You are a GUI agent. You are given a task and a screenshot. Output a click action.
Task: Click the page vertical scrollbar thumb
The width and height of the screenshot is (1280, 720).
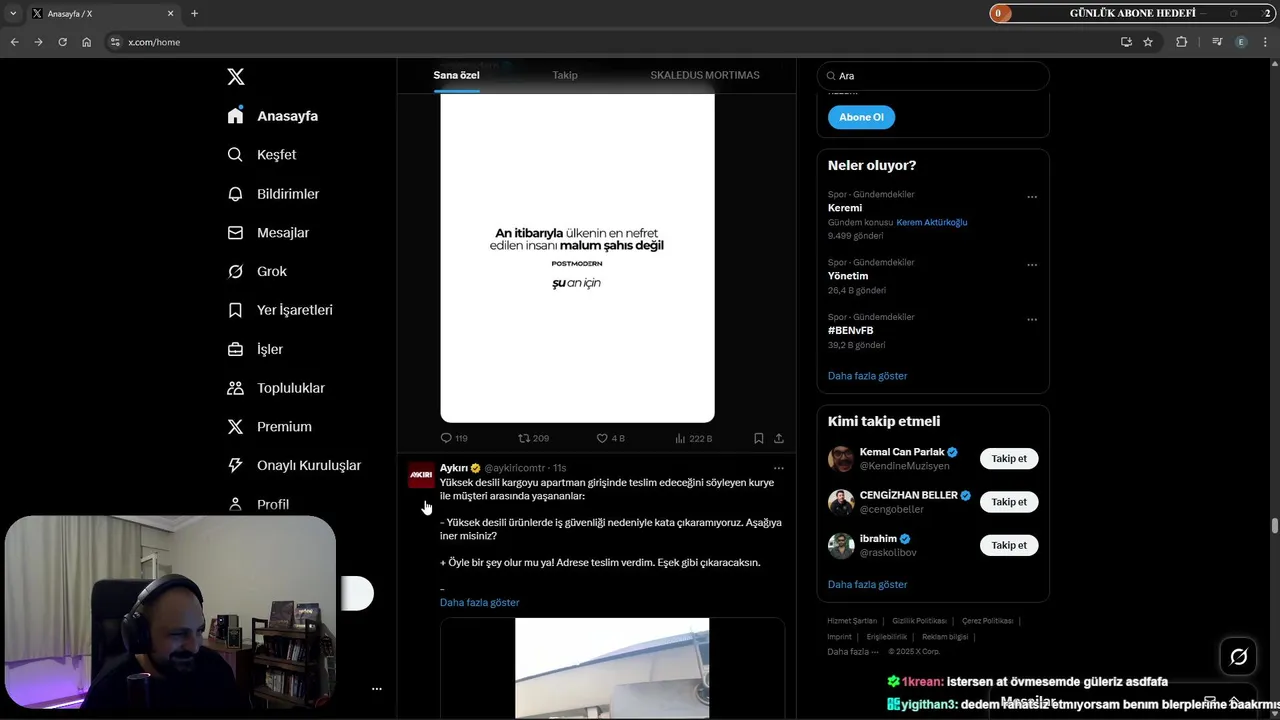[x=1274, y=526]
